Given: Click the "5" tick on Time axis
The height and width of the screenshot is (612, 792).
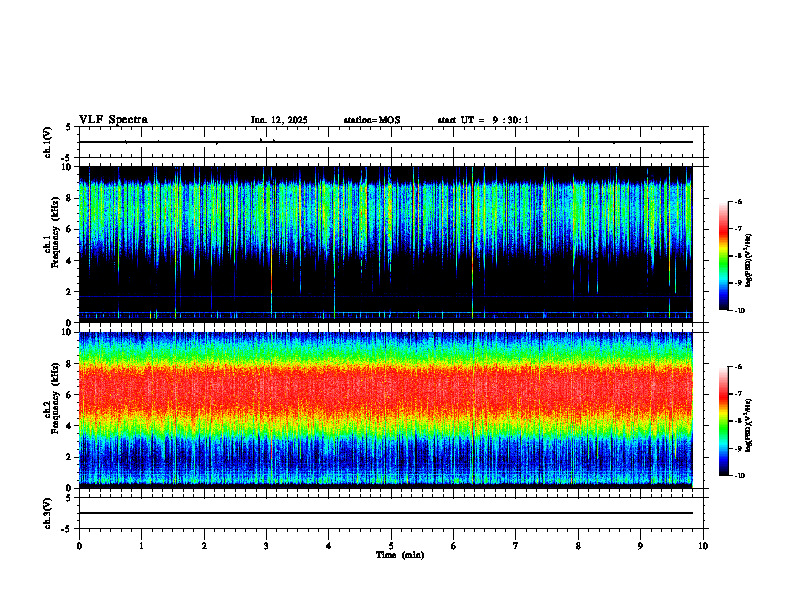Looking at the screenshot, I should click(x=391, y=546).
